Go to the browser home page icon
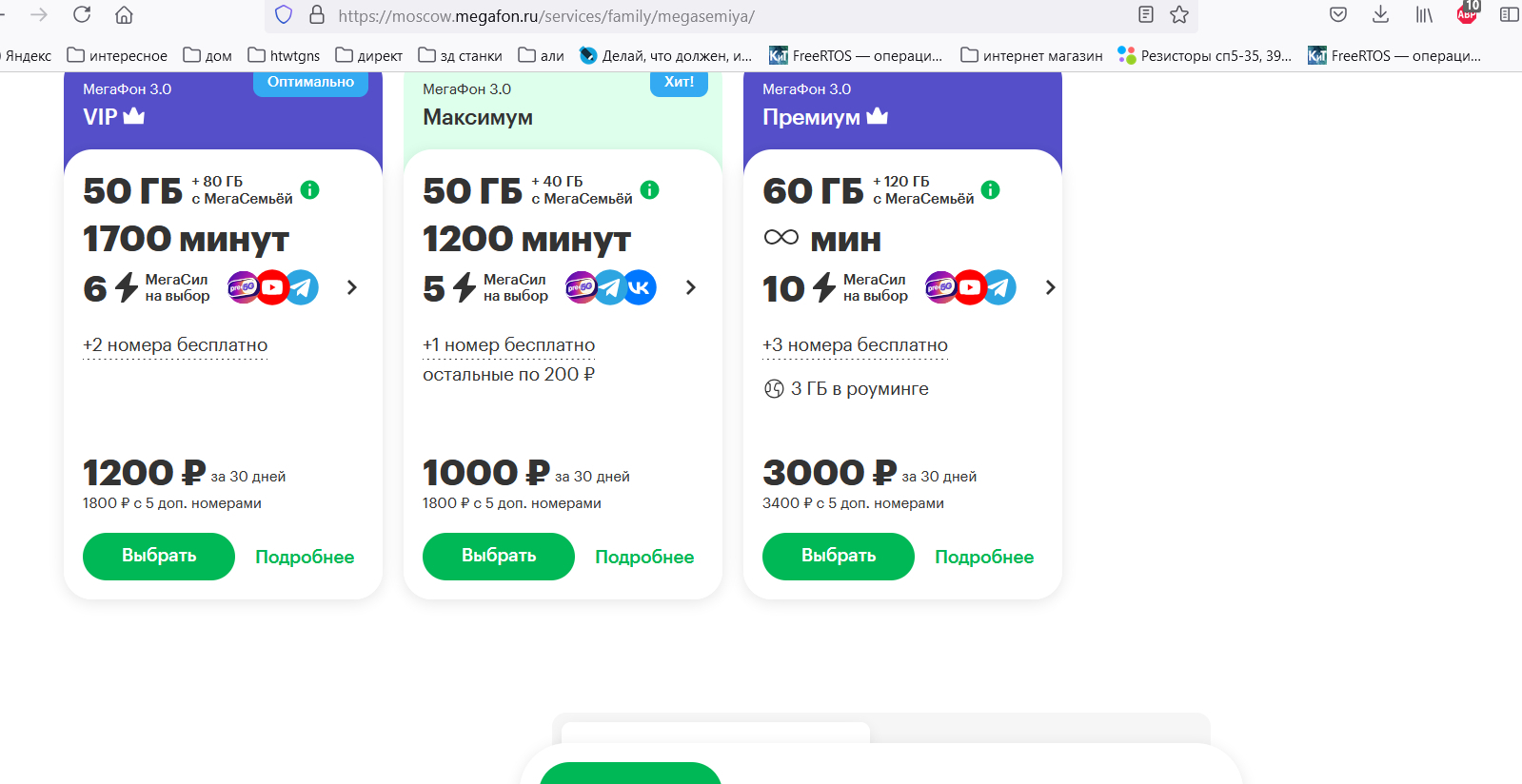This screenshot has height=784, width=1522. click(x=124, y=14)
